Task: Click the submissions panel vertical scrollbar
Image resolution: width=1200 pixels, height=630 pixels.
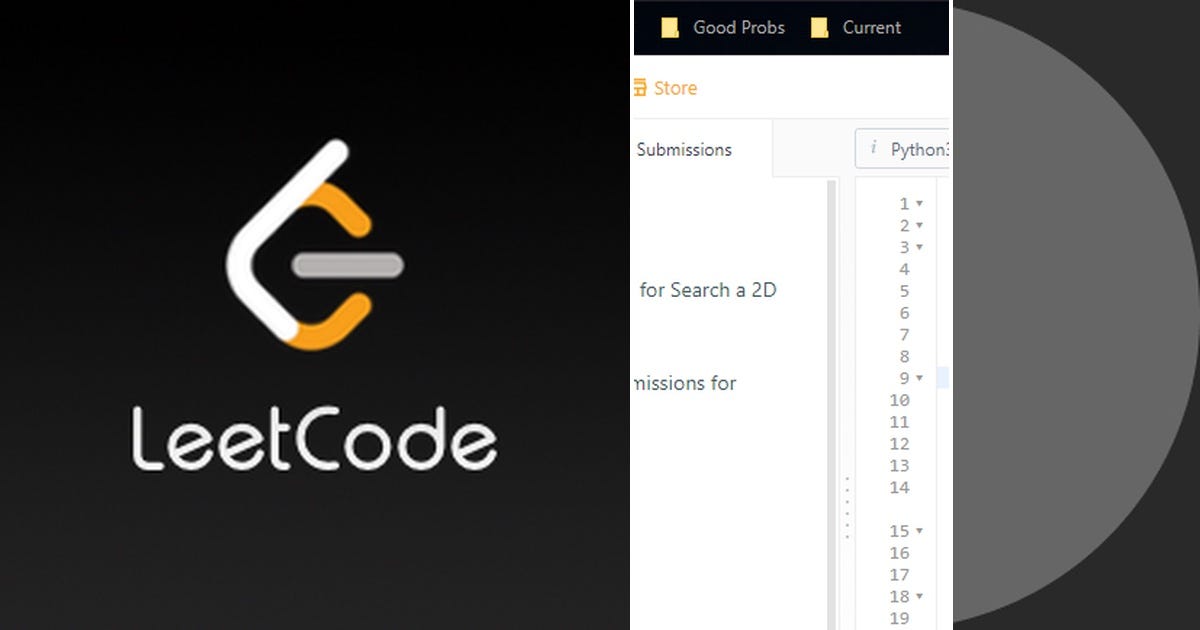Action: coord(832,405)
